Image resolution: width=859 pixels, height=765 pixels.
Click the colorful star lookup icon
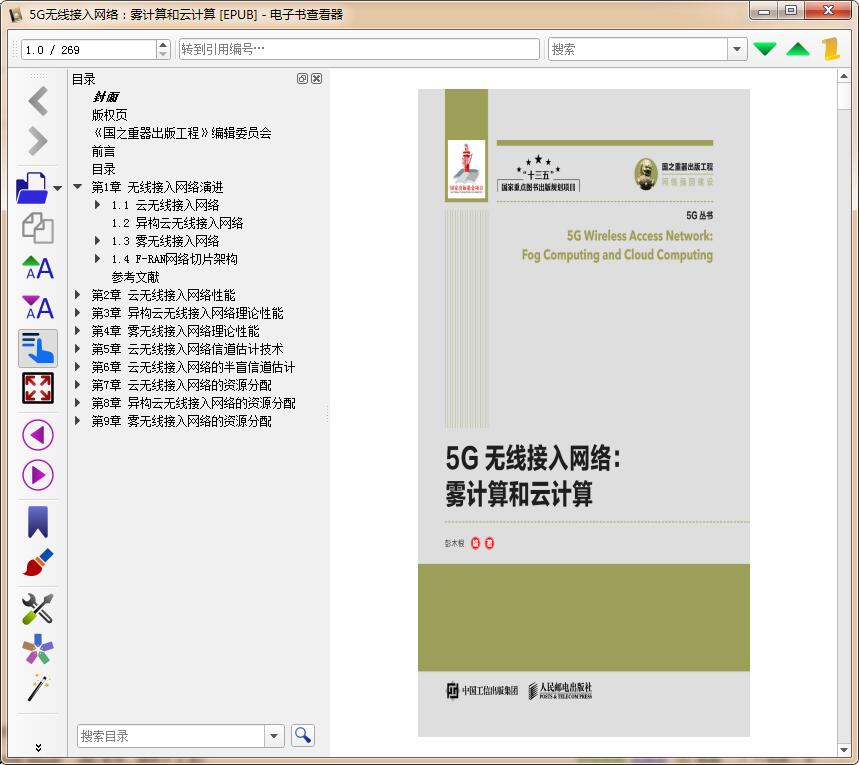38,649
